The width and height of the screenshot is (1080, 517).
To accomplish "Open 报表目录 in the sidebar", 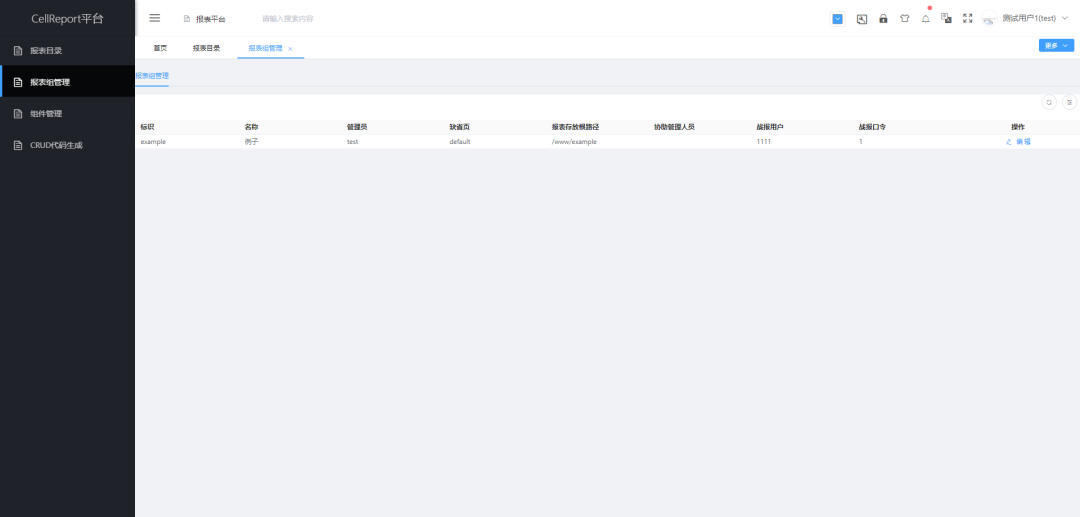I will coord(68,50).
